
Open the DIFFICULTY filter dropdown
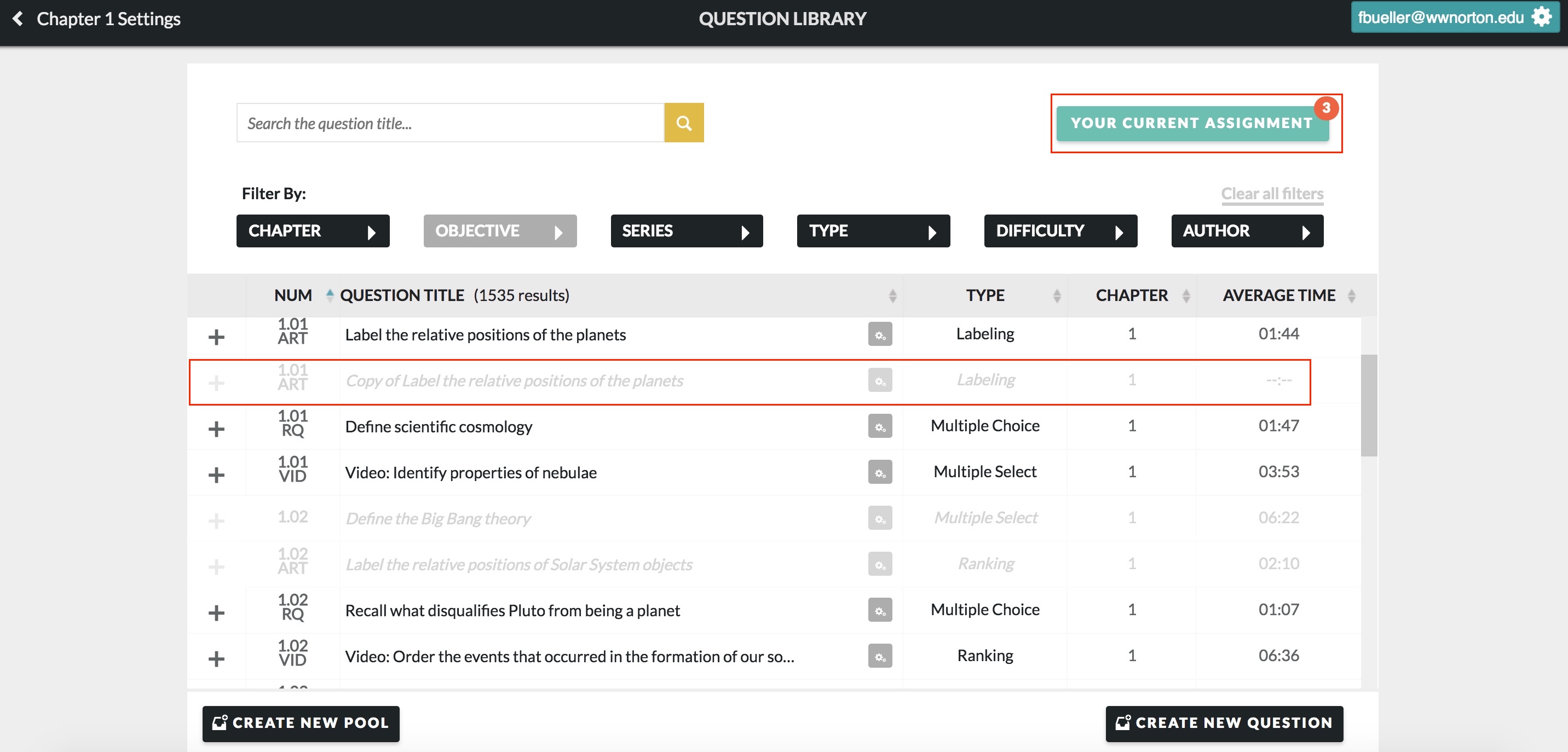pyautogui.click(x=1060, y=231)
